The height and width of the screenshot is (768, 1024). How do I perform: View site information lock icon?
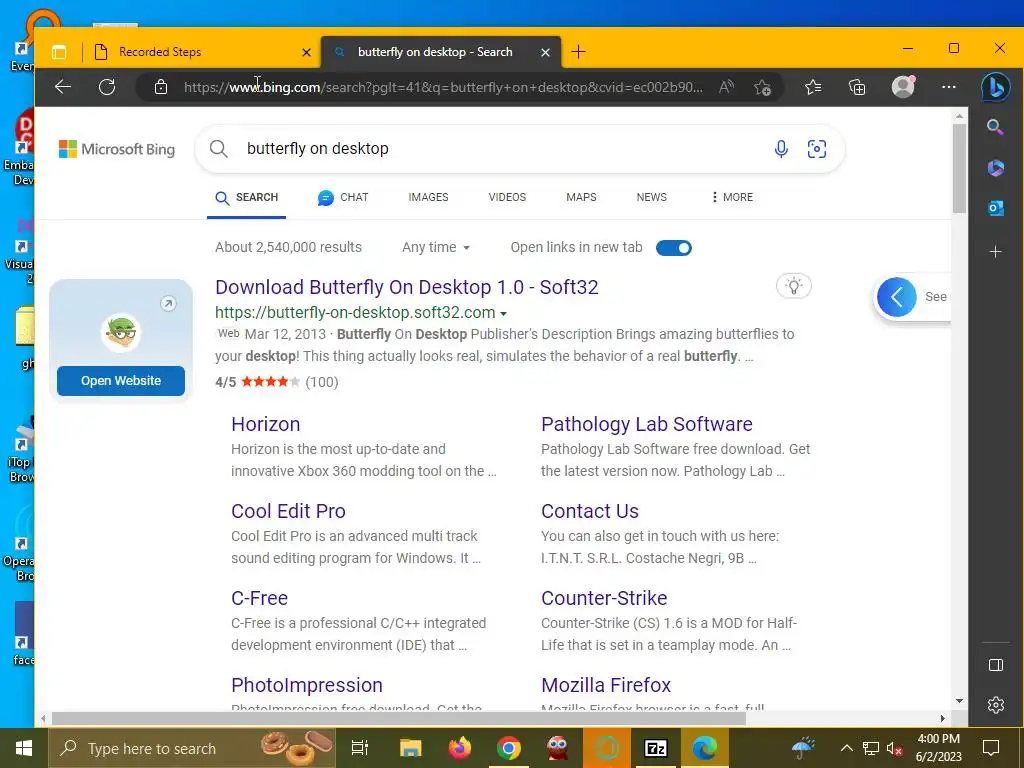point(161,87)
